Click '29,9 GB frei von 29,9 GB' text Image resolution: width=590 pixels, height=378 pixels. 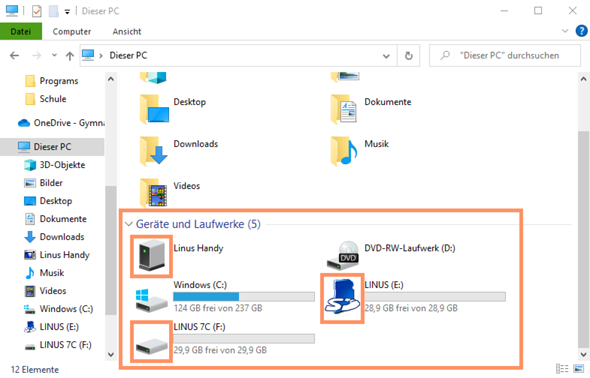pyautogui.click(x=220, y=350)
